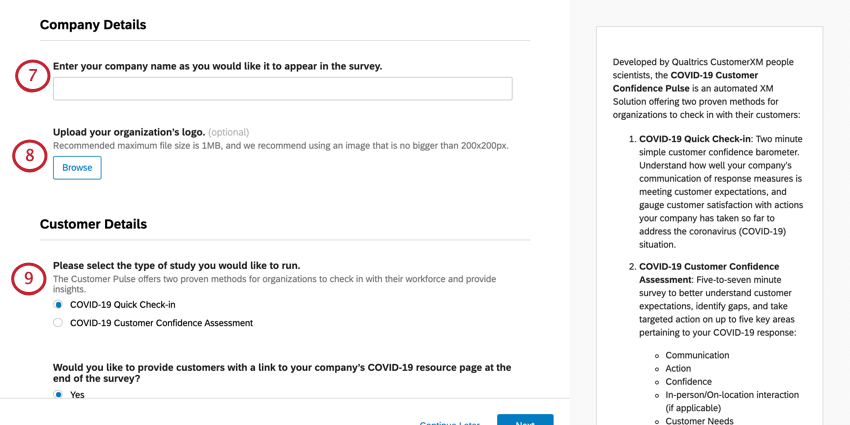Click the Customer Details section heading
This screenshot has width=850, height=425.
click(x=93, y=224)
